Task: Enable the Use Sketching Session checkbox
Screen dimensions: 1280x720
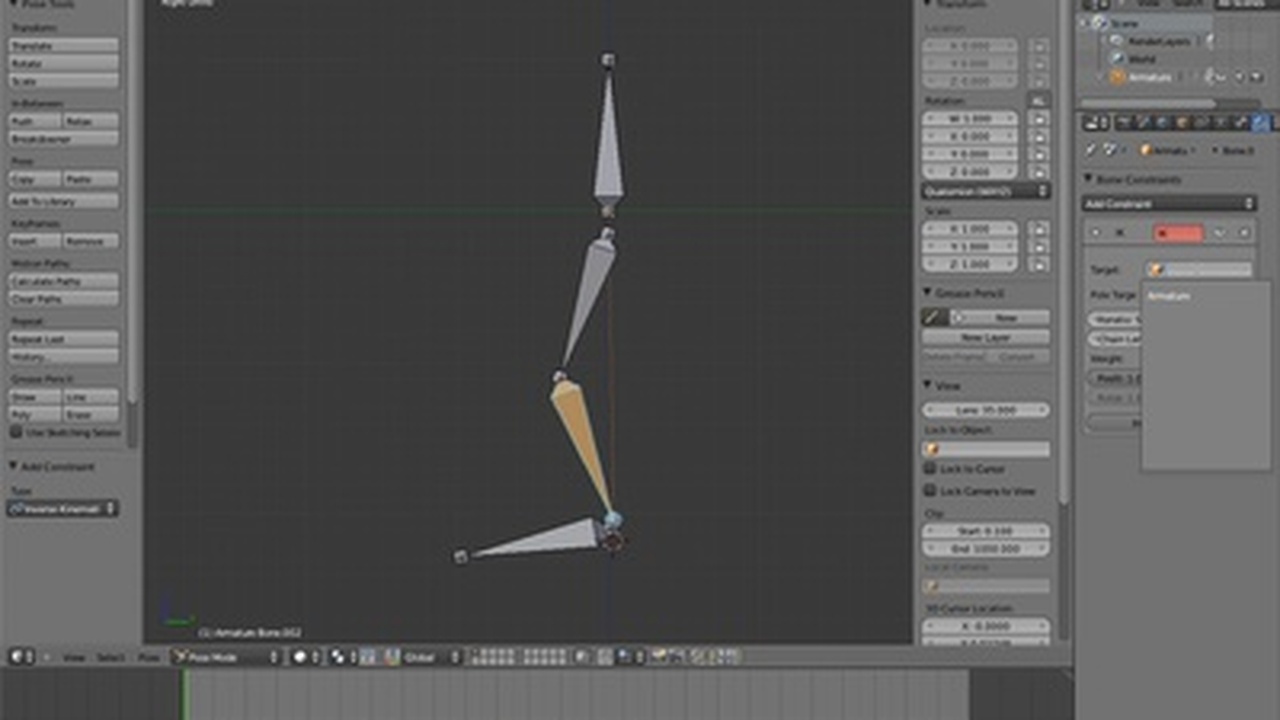Action: coord(16,432)
